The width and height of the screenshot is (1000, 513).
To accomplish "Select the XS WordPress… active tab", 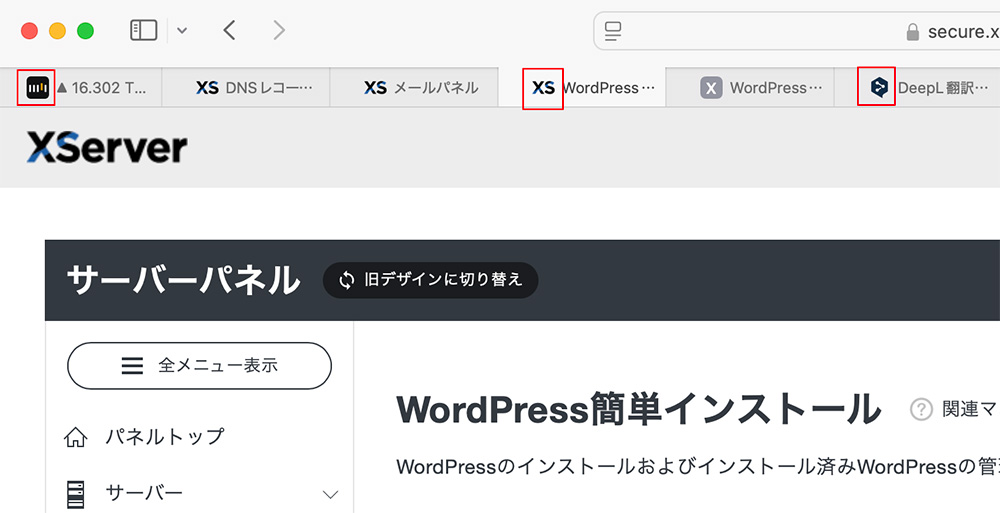I will (x=582, y=87).
